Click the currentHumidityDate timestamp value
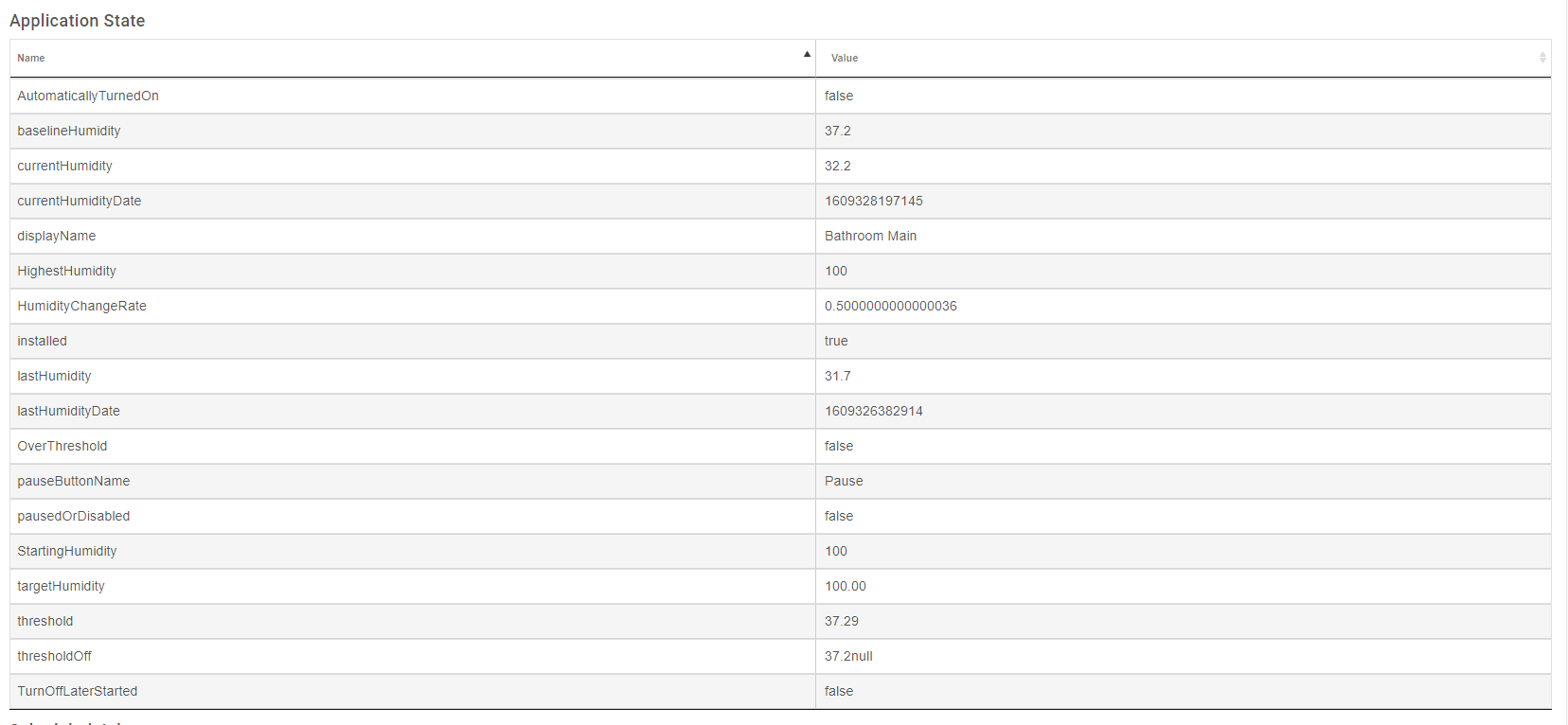The width and height of the screenshot is (1568, 725). [874, 201]
